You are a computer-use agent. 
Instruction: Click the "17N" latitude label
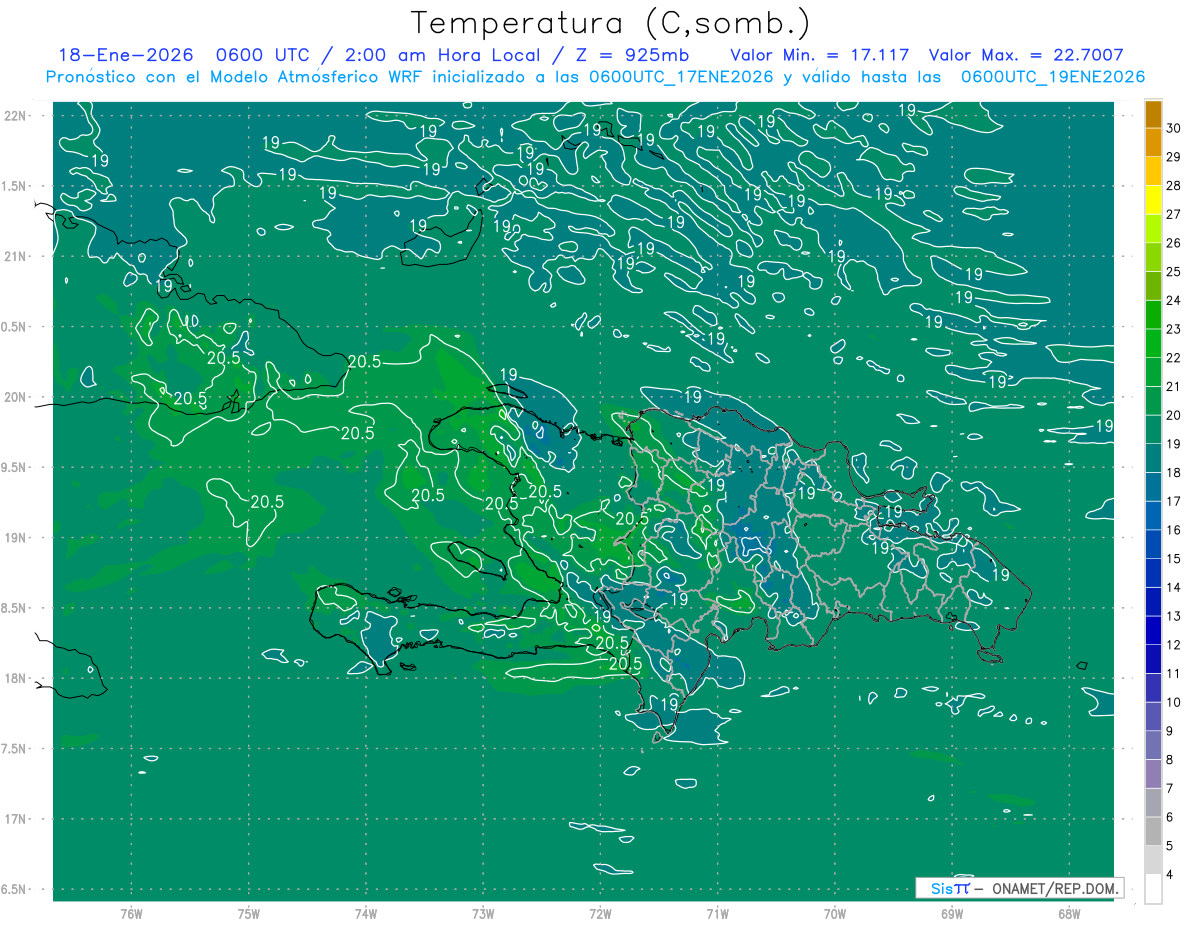[15, 819]
